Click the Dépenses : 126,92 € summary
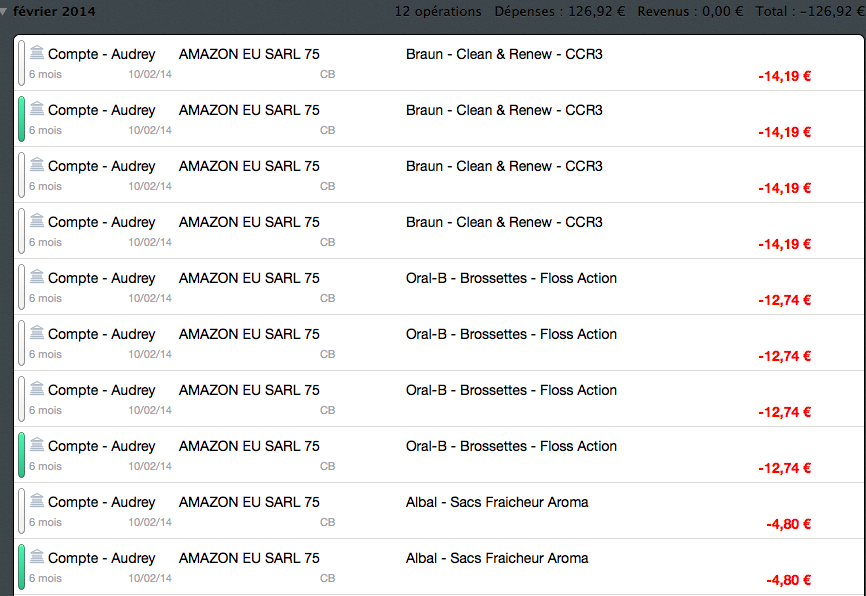 (559, 11)
